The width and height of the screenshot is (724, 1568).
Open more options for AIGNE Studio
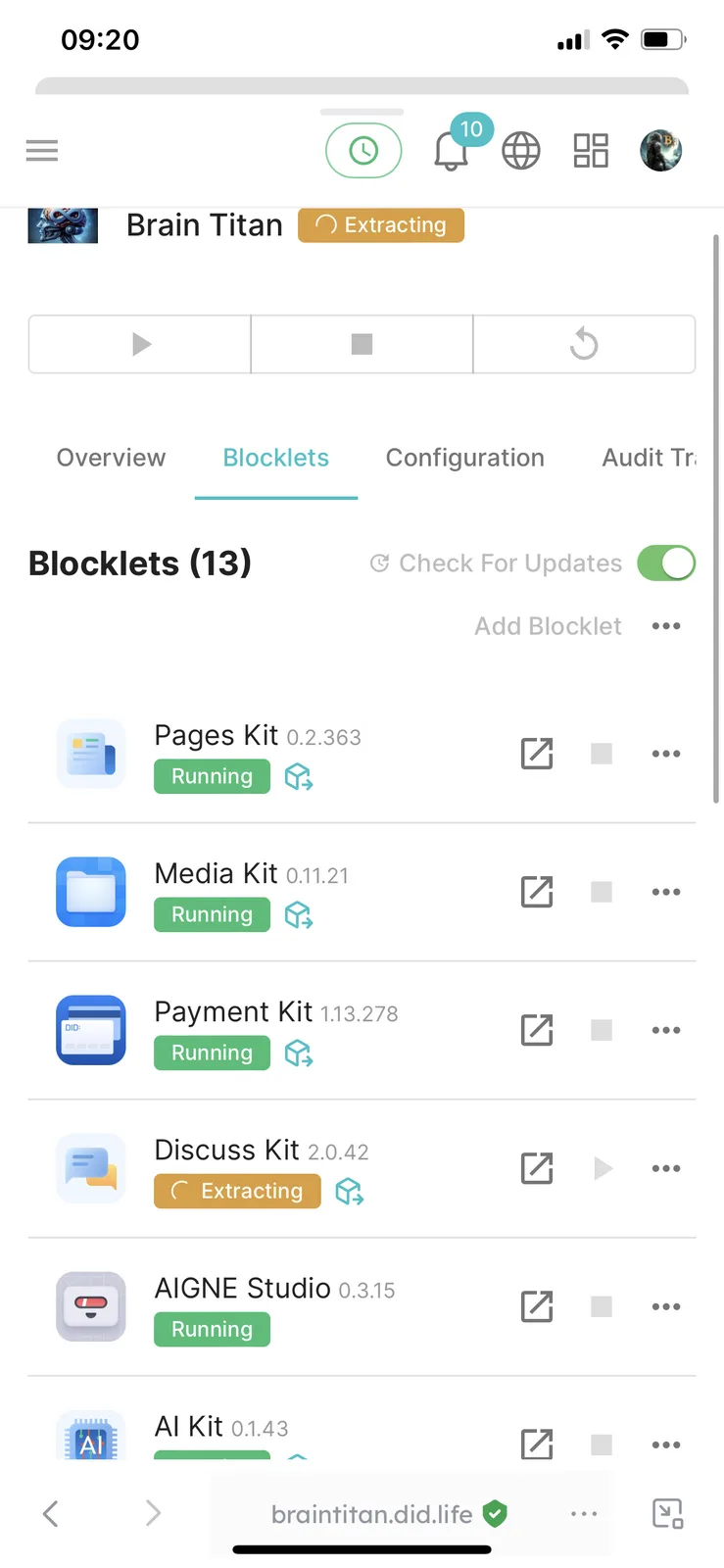click(666, 1306)
